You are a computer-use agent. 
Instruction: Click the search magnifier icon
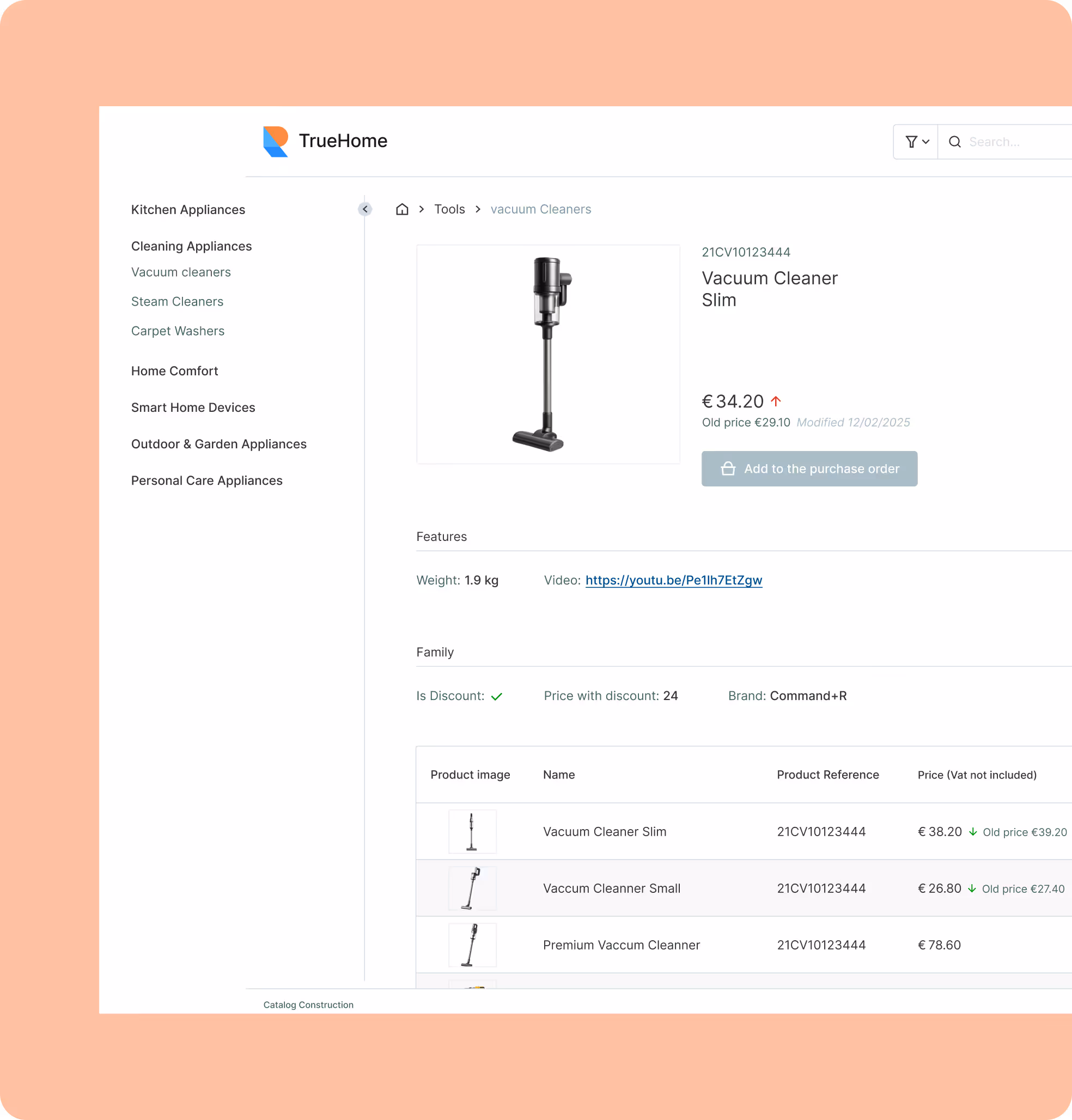click(x=954, y=142)
